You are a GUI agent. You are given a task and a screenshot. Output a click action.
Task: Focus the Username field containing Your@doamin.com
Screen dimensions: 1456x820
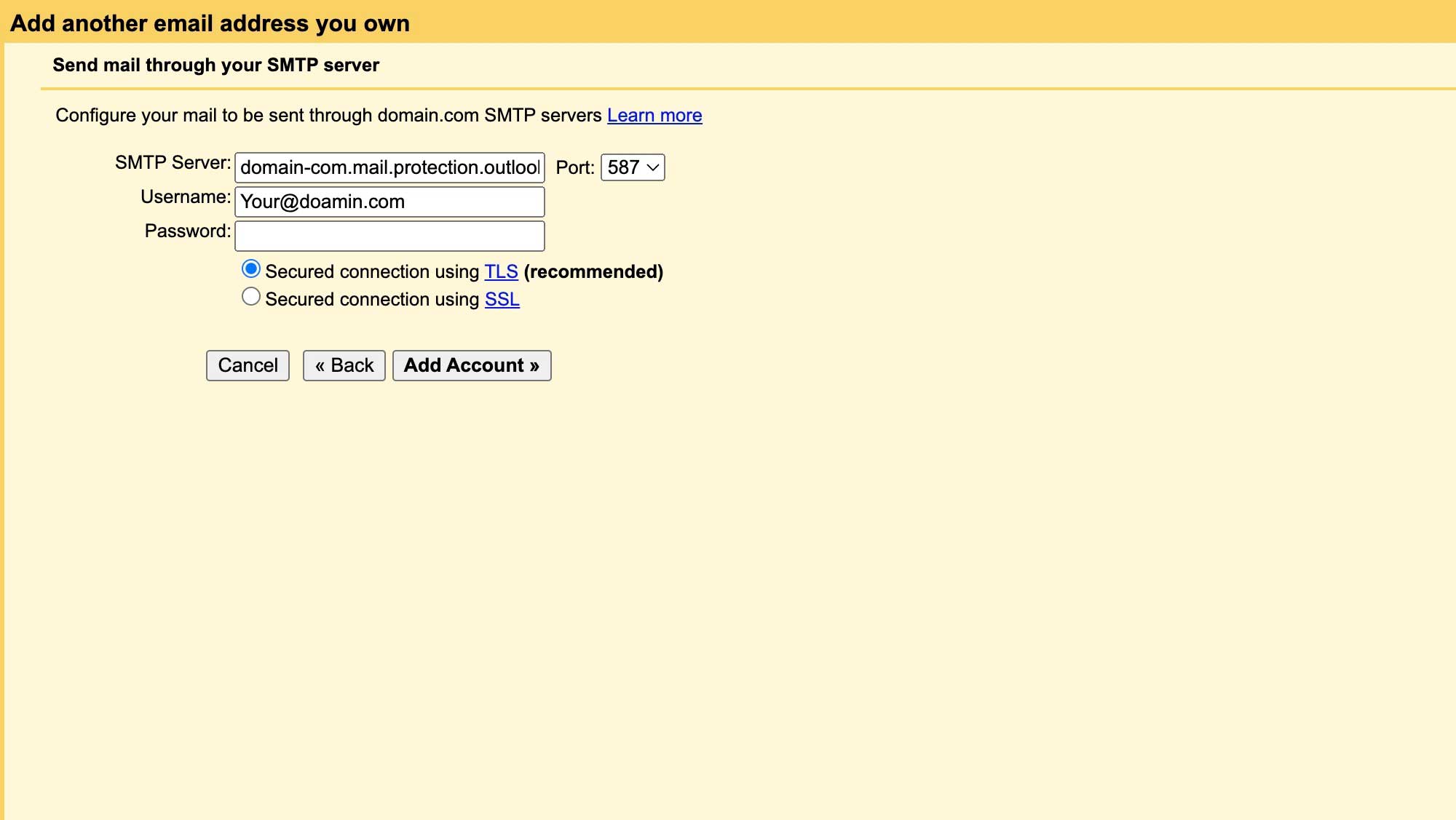[x=389, y=202]
